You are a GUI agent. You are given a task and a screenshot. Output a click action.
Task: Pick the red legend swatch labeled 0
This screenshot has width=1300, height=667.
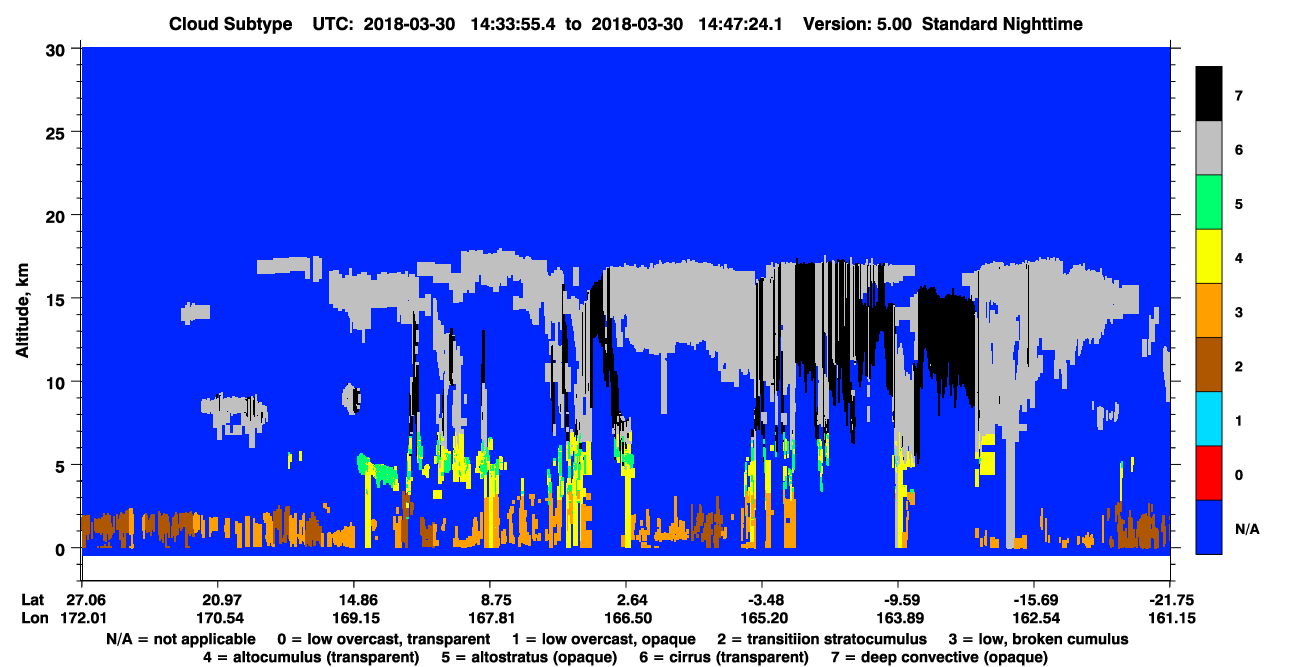point(1209,472)
